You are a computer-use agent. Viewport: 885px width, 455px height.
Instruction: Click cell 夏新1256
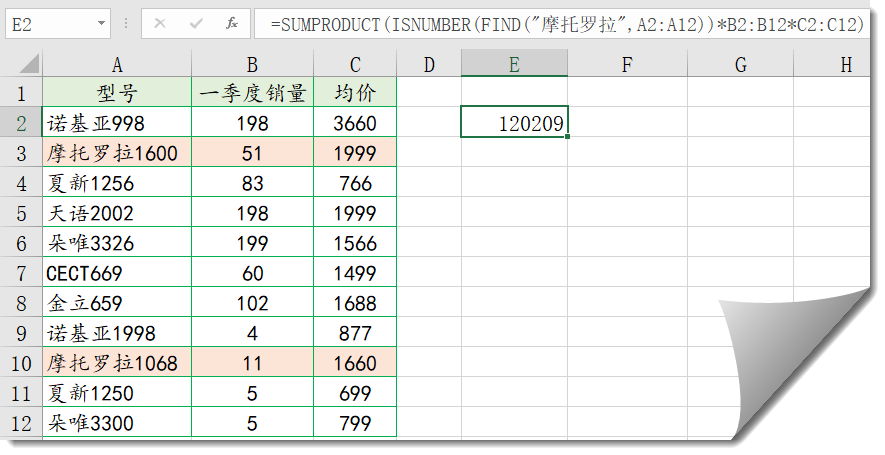[x=117, y=182]
